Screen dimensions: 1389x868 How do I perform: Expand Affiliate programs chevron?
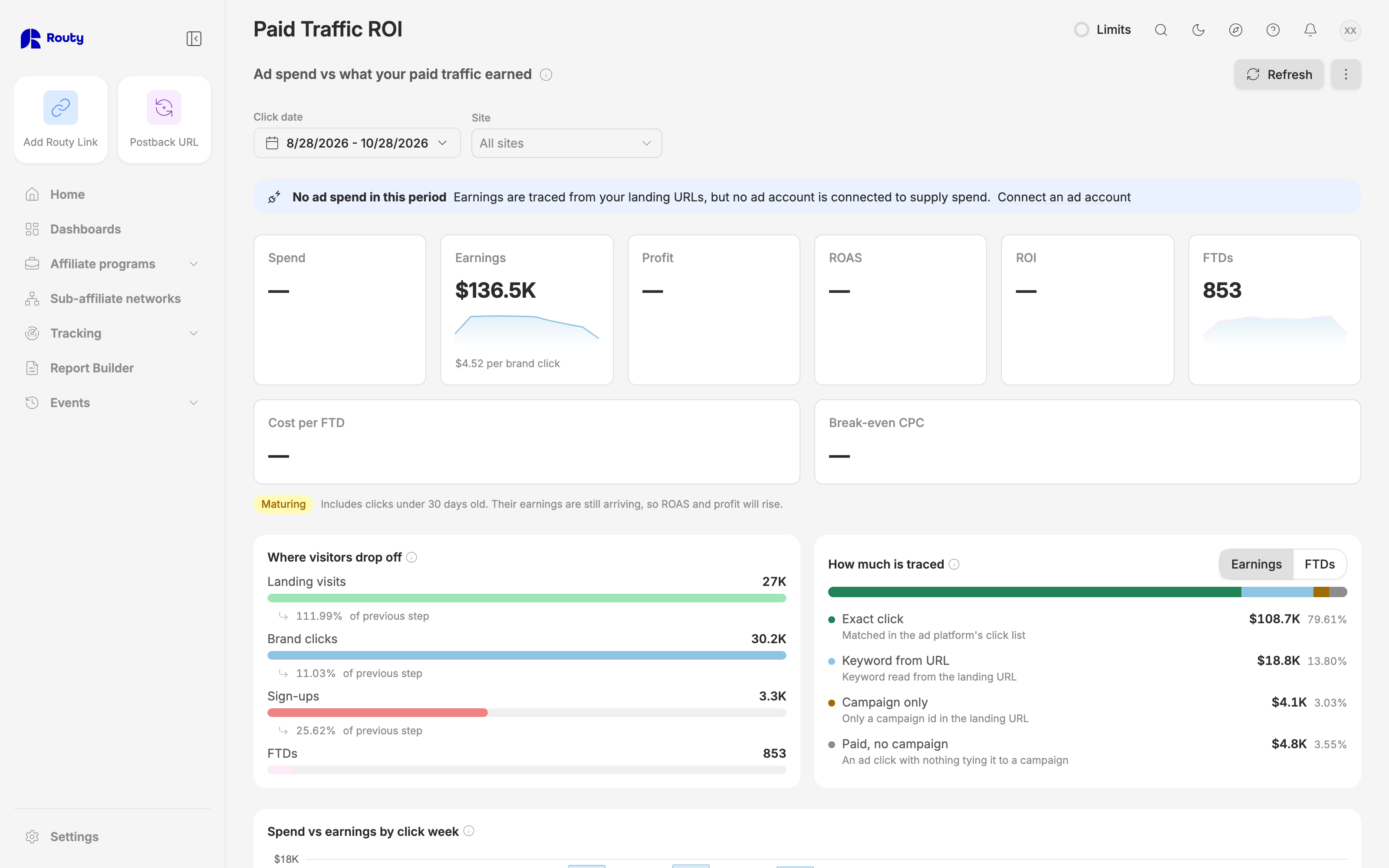pos(194,264)
